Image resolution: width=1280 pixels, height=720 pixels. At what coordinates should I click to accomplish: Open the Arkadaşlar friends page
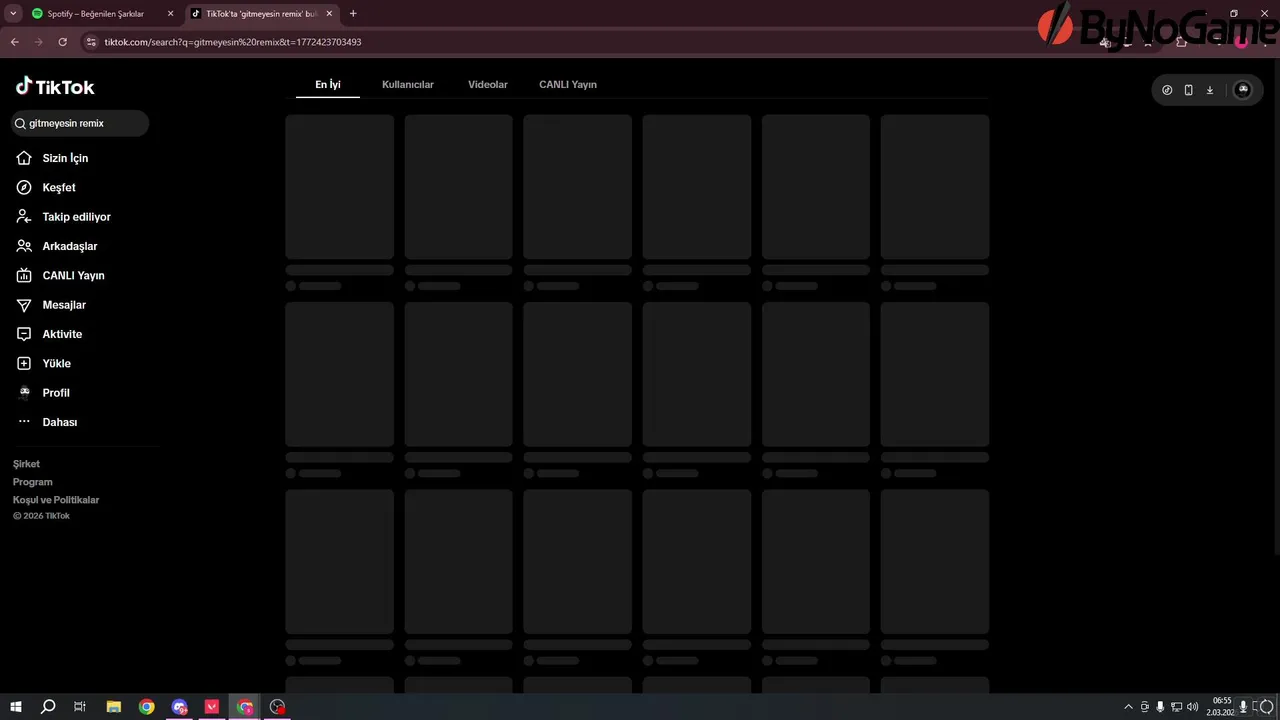click(57, 246)
